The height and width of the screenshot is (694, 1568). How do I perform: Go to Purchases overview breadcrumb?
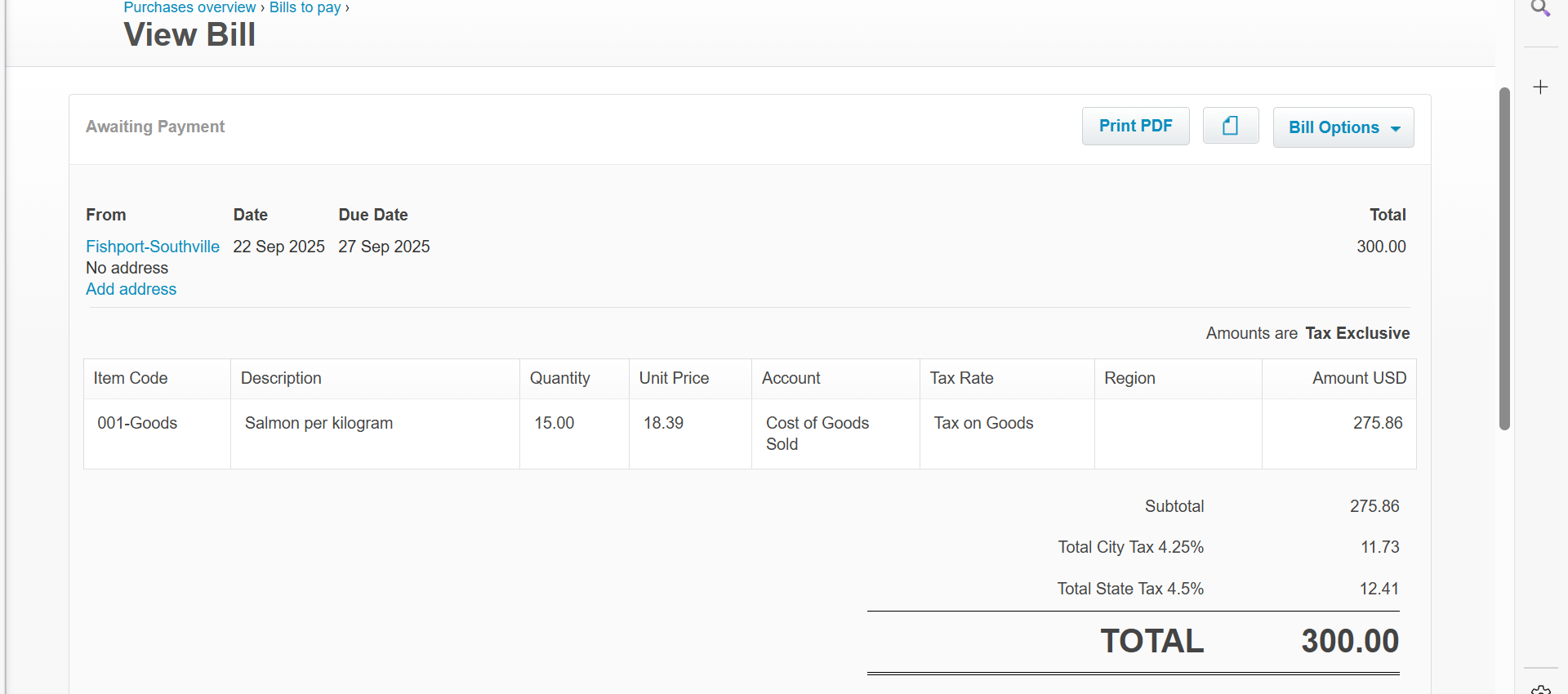pos(189,7)
